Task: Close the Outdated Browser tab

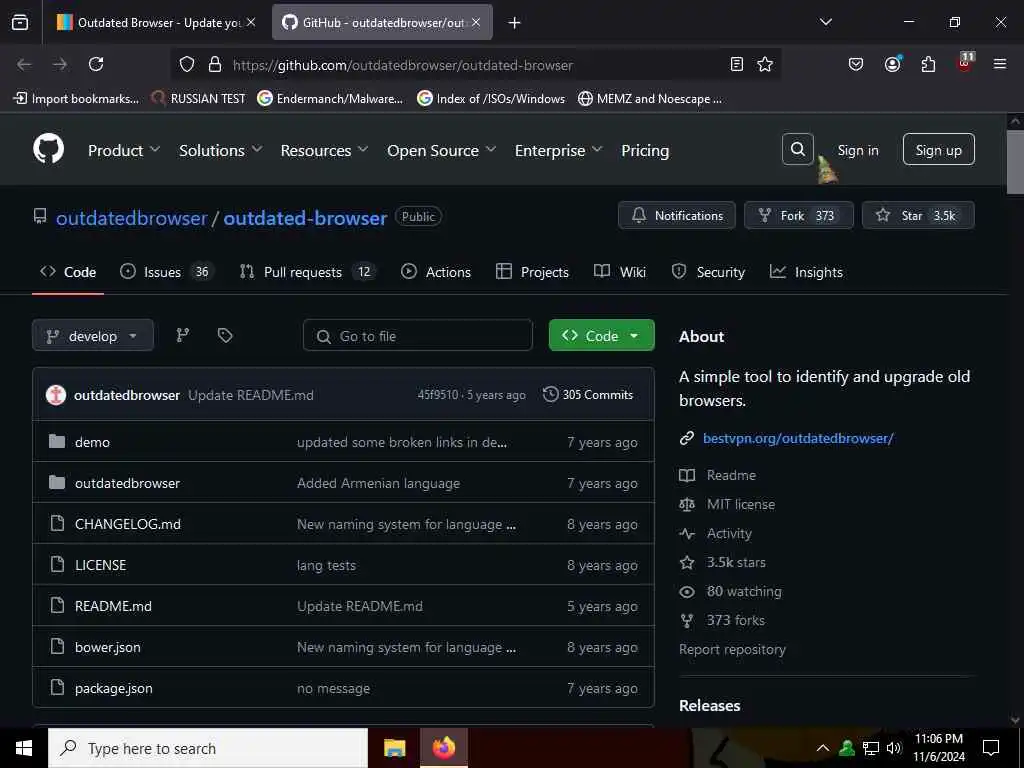Action: (251, 22)
